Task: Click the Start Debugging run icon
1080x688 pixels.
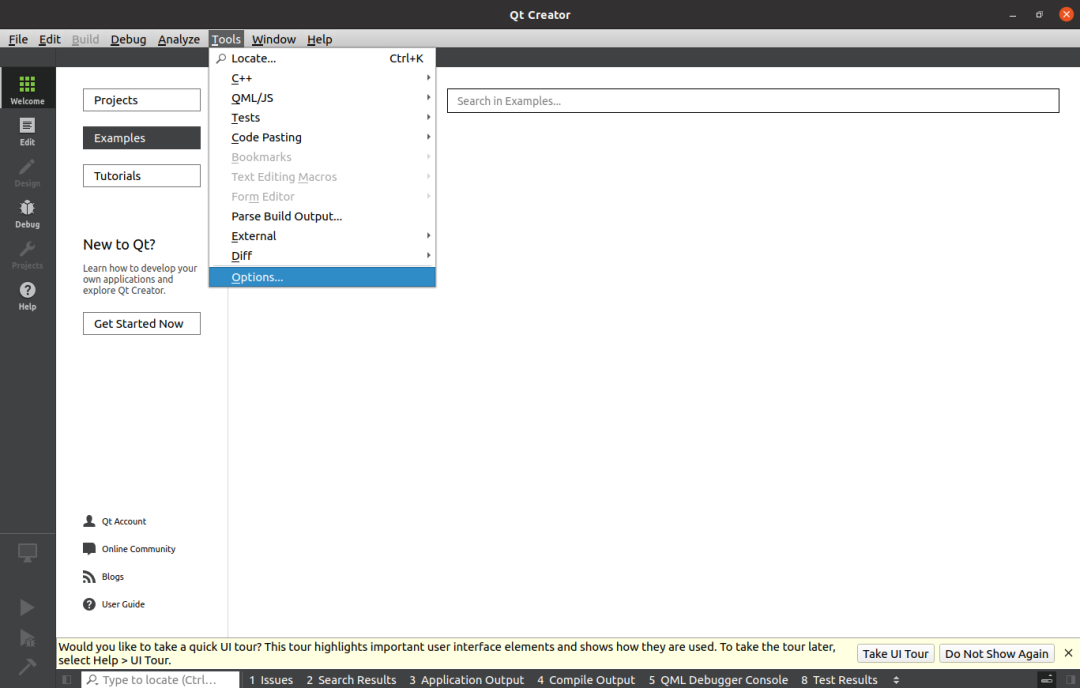Action: 27,638
